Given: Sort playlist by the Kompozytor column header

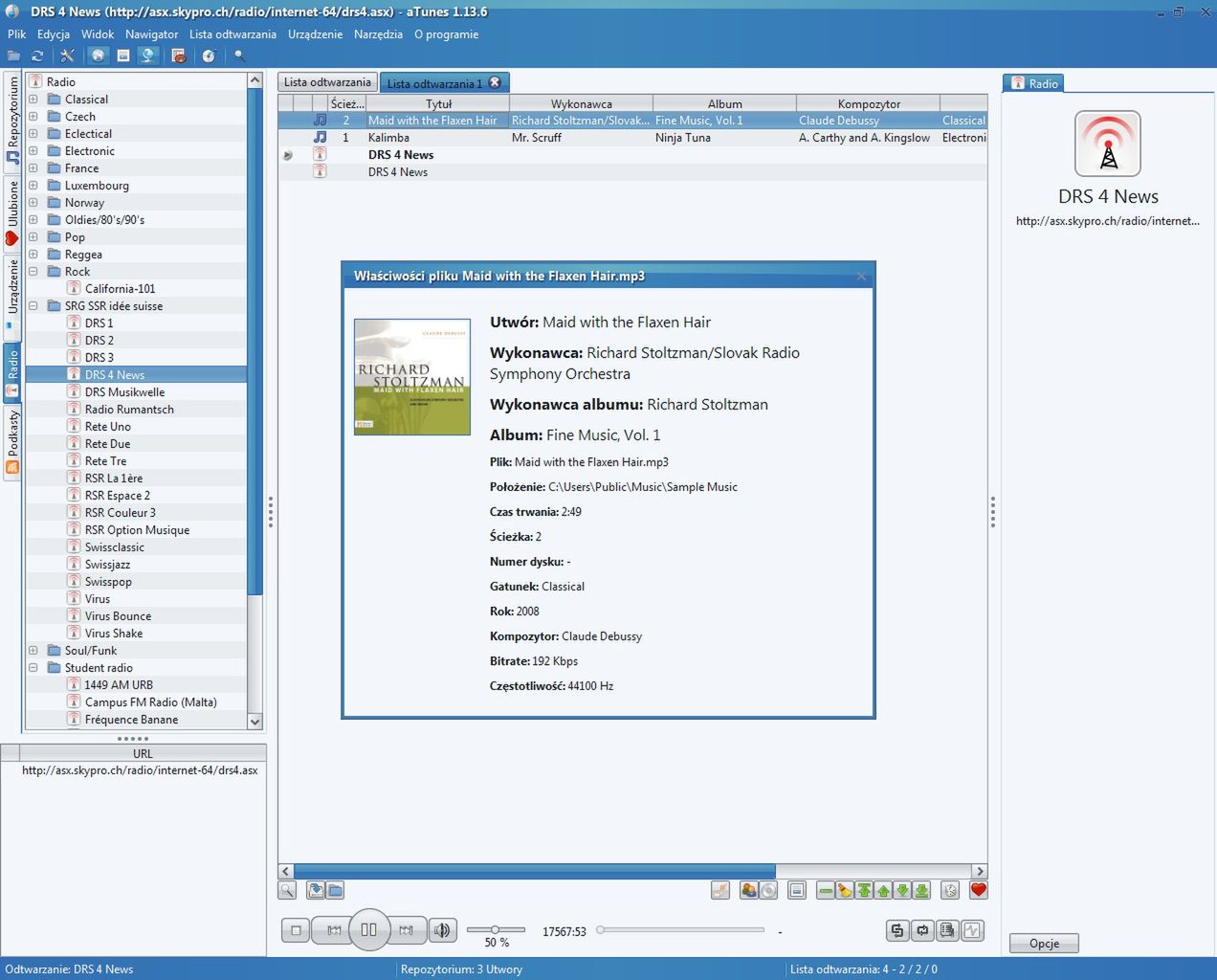Looking at the screenshot, I should click(x=869, y=103).
